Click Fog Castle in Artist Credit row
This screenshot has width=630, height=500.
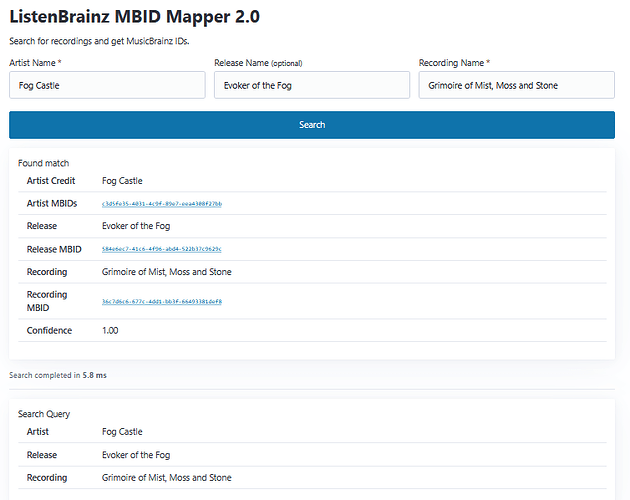[122, 181]
